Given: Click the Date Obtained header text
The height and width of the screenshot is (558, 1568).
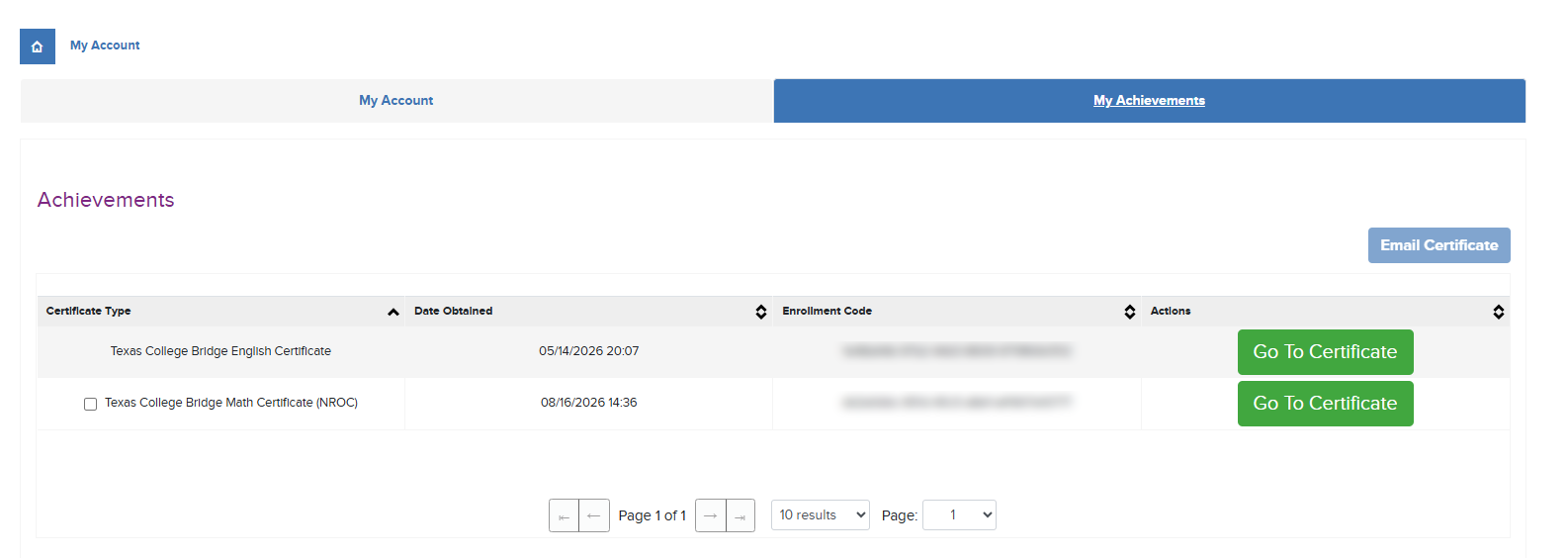Looking at the screenshot, I should (453, 312).
